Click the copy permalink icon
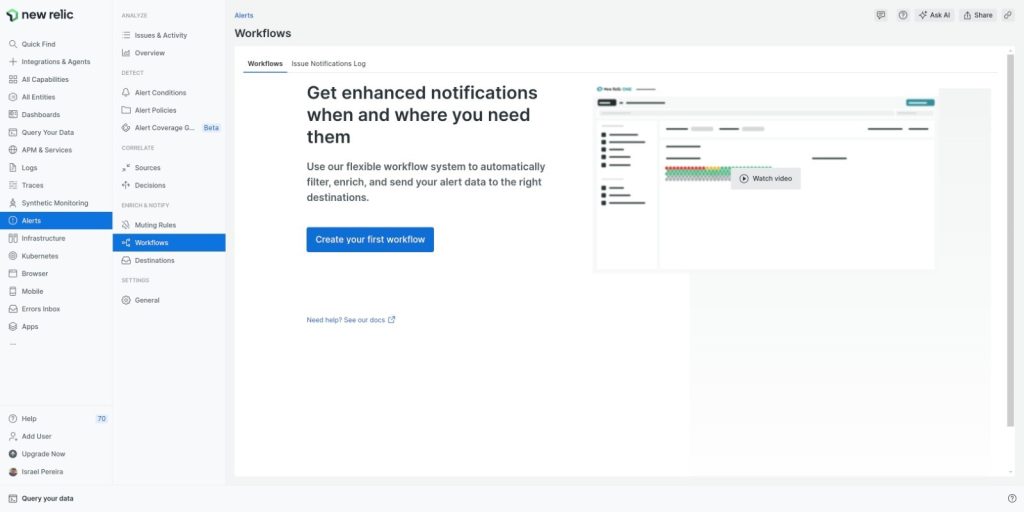Viewport: 1024px width, 512px height. [1007, 15]
